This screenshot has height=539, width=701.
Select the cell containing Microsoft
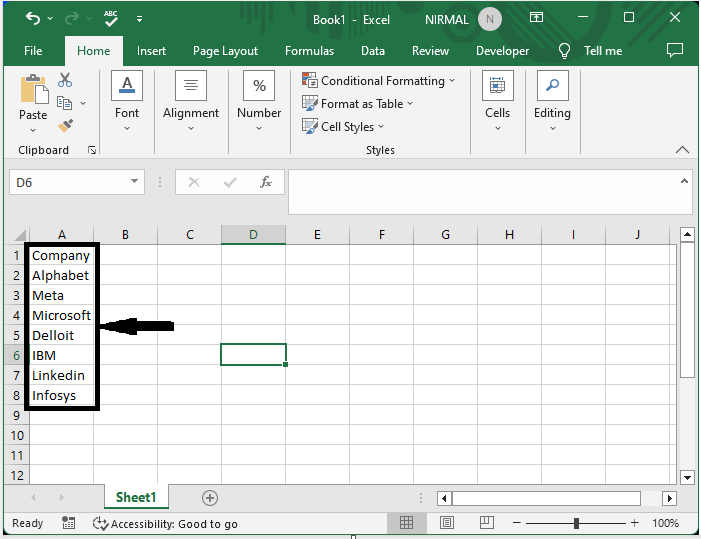coord(62,316)
